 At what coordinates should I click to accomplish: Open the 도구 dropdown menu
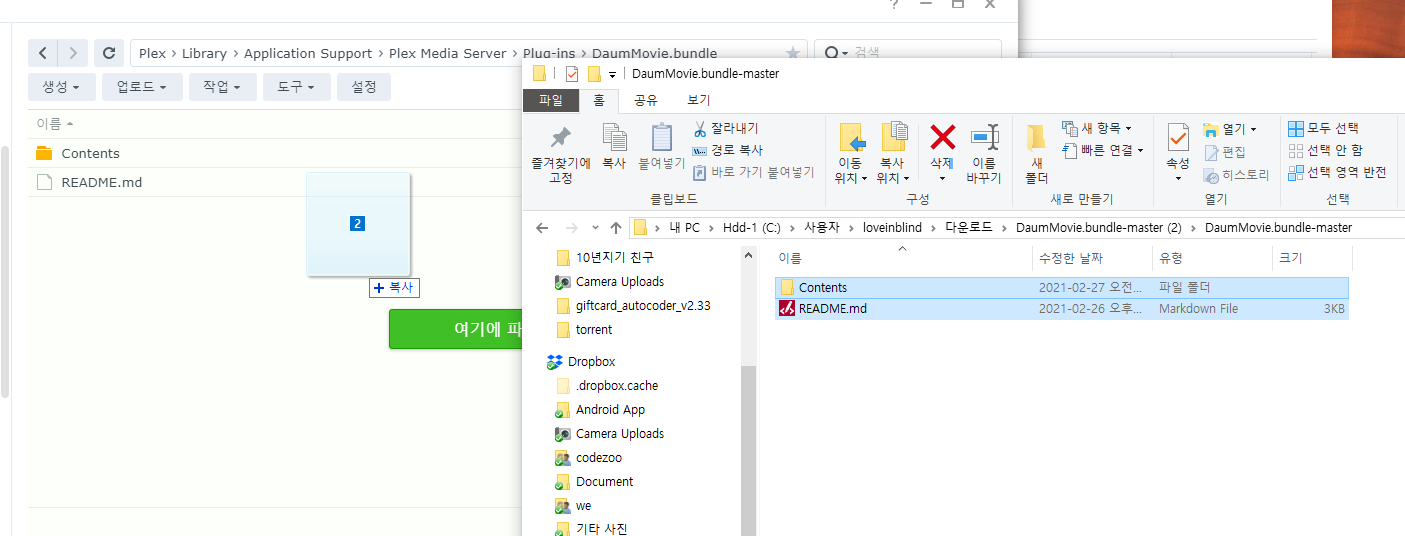point(296,87)
